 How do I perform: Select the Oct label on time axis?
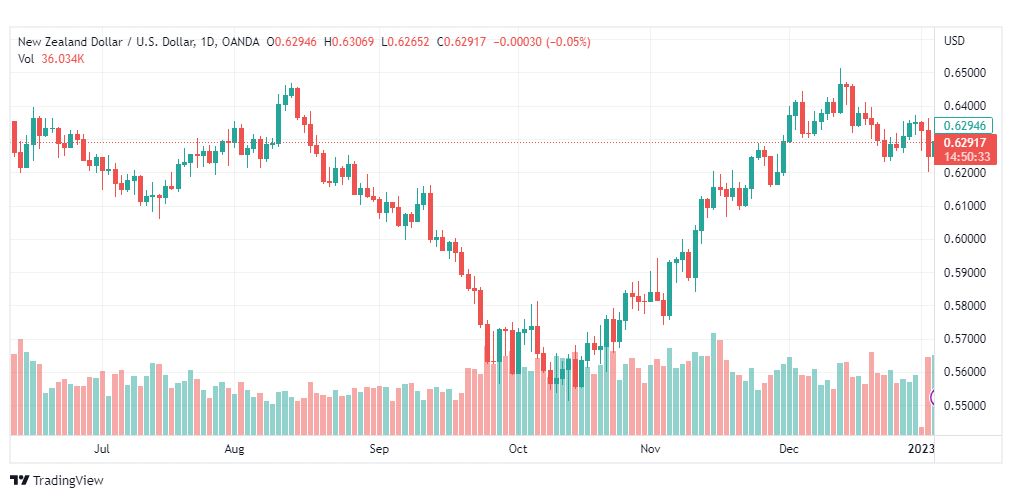(518, 449)
